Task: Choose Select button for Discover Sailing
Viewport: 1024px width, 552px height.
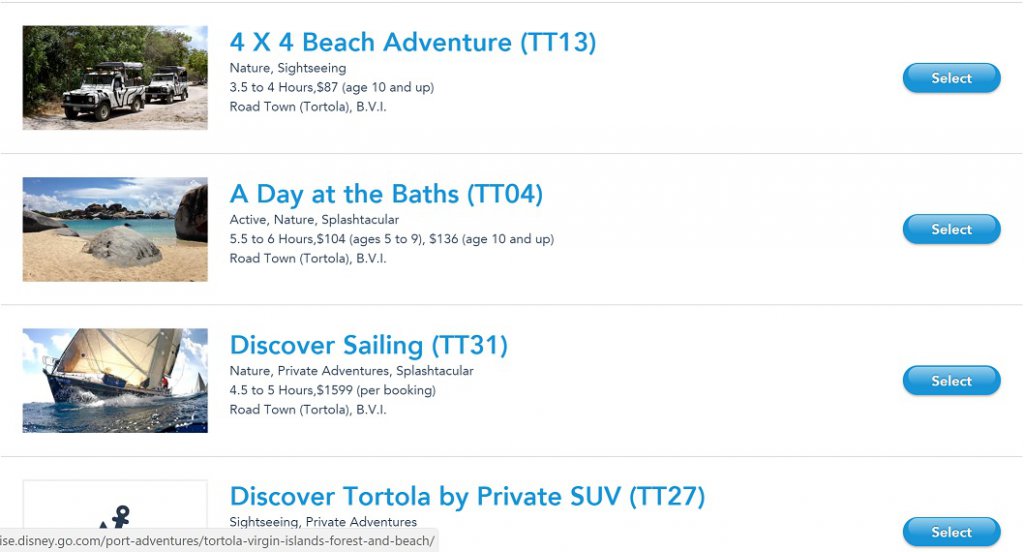Action: pos(951,381)
